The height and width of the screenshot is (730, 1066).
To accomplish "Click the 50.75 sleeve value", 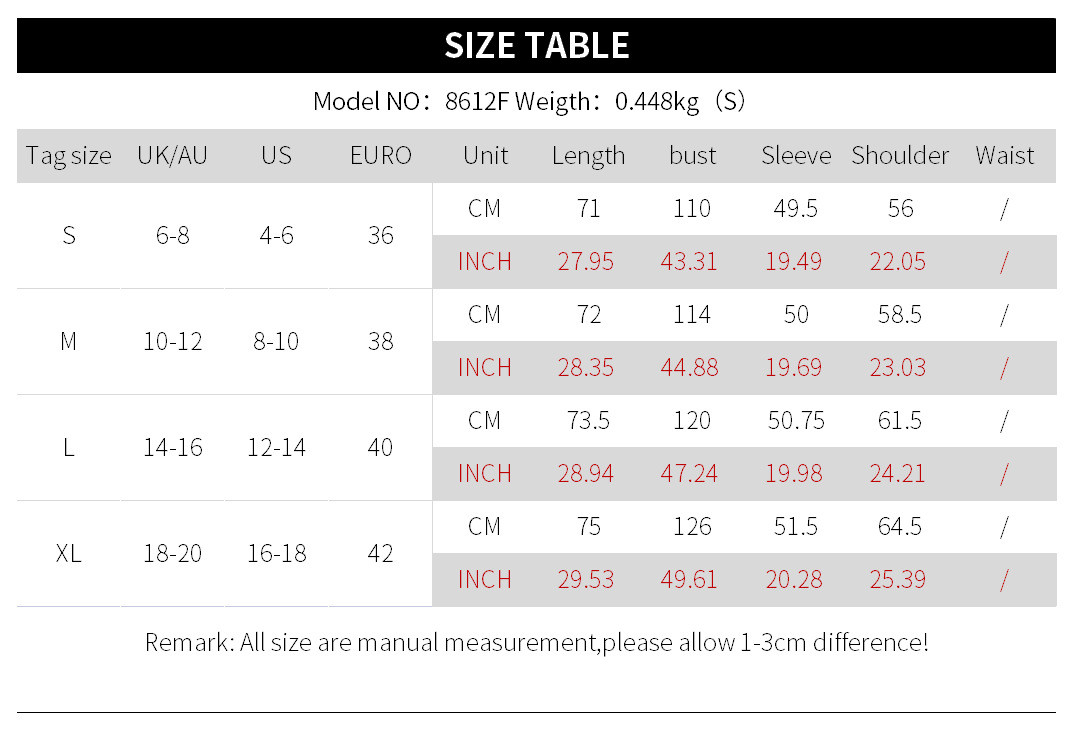I will point(796,421).
